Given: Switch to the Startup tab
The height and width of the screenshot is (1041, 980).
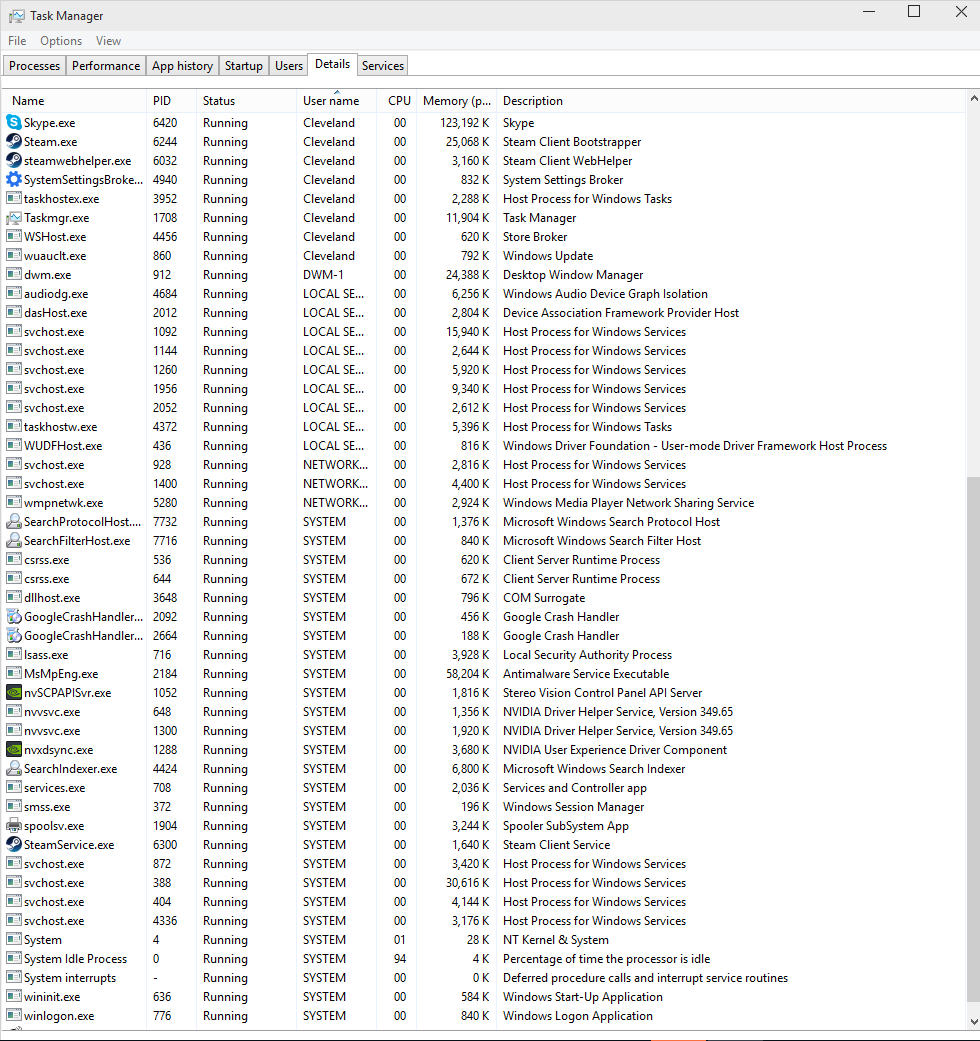Looking at the screenshot, I should coord(244,66).
